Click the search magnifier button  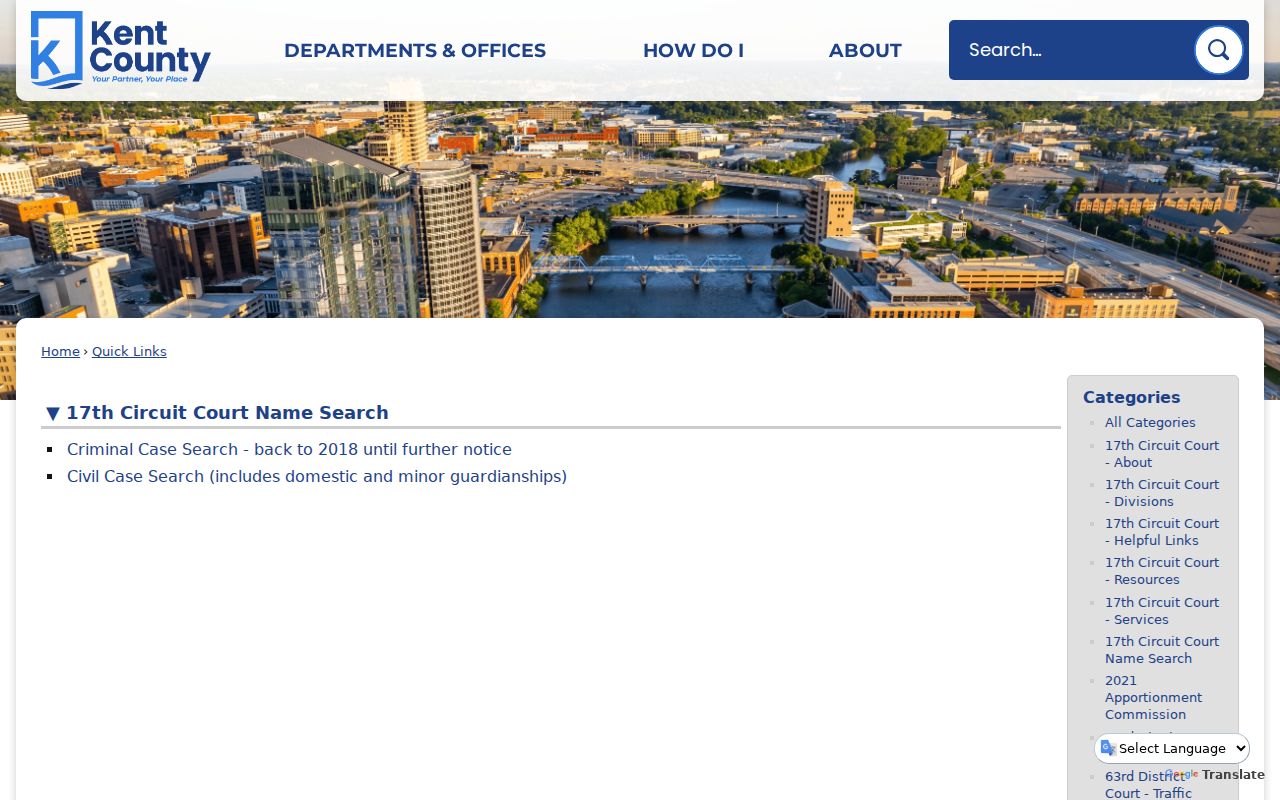(x=1218, y=50)
